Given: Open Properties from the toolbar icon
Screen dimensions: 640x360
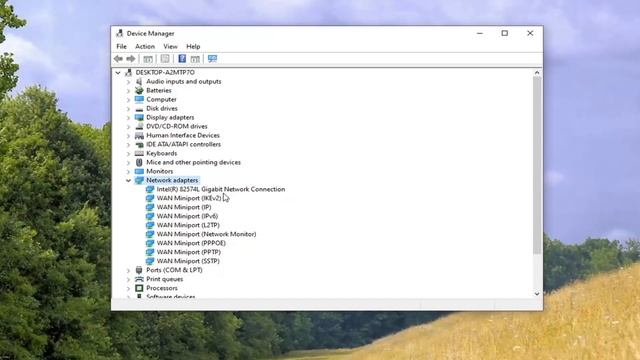Looking at the screenshot, I should click(x=165, y=59).
